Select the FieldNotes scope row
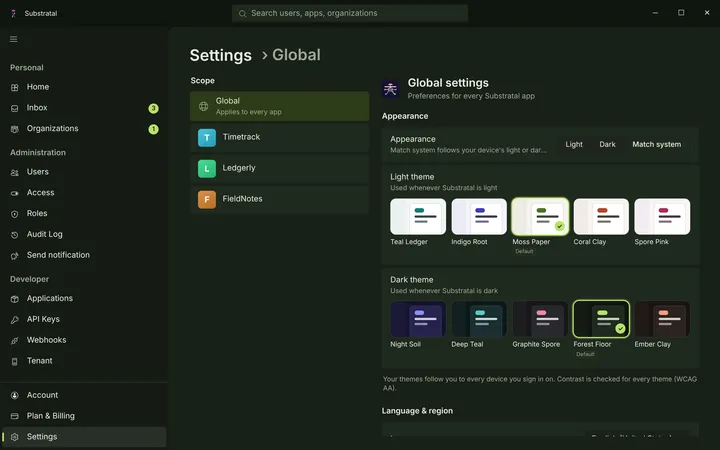The width and height of the screenshot is (720, 450). (279, 200)
